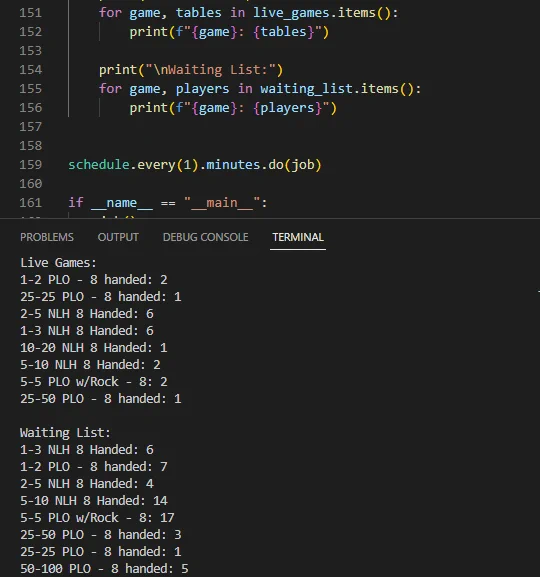Click the schedule.every(1).minutes.do(job) line

(195, 165)
